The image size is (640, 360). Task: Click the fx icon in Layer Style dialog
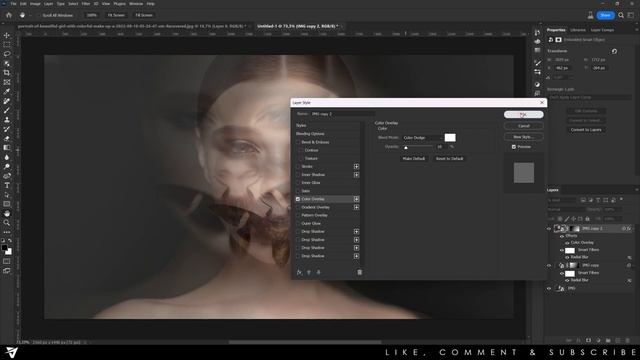pyautogui.click(x=299, y=272)
